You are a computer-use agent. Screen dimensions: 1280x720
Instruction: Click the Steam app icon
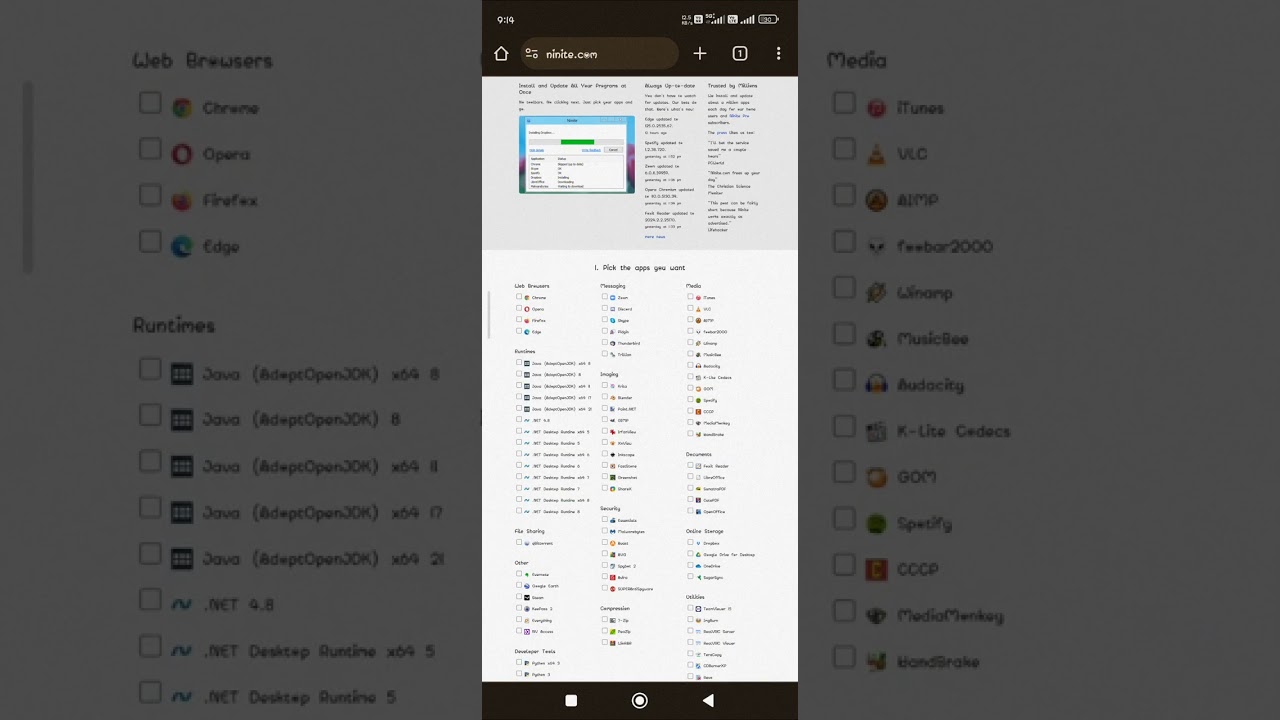[x=527, y=597]
